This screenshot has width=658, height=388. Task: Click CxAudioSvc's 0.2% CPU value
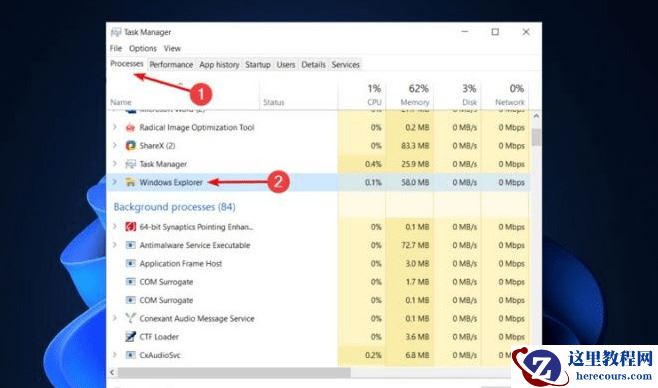pyautogui.click(x=373, y=355)
